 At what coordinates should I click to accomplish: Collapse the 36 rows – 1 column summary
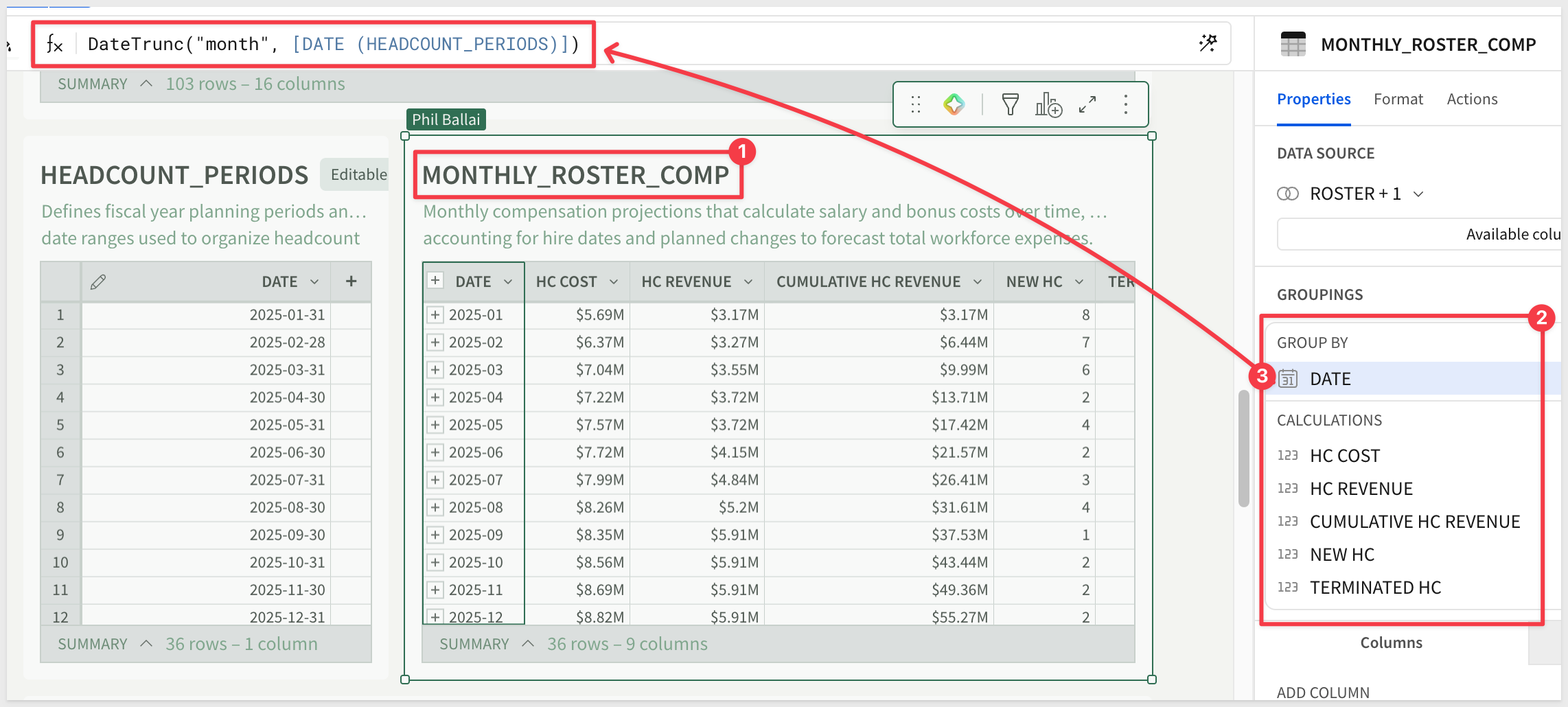(146, 644)
